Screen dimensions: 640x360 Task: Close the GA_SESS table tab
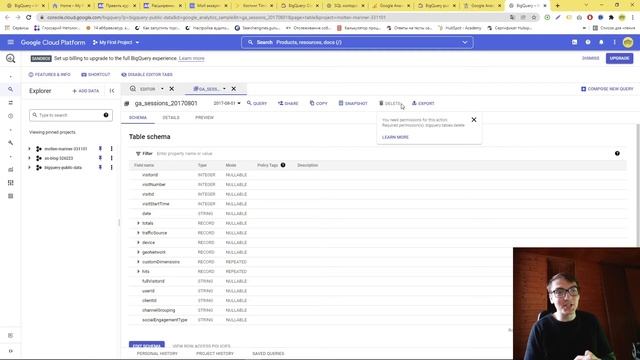coord(233,89)
